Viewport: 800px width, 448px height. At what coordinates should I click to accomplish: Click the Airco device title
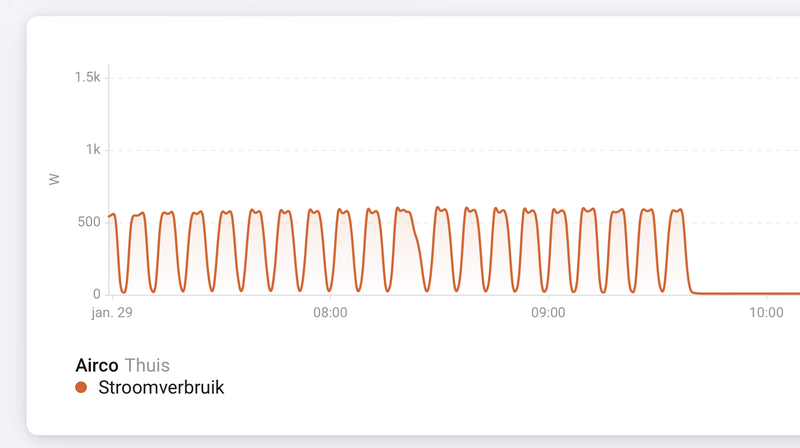click(x=97, y=365)
